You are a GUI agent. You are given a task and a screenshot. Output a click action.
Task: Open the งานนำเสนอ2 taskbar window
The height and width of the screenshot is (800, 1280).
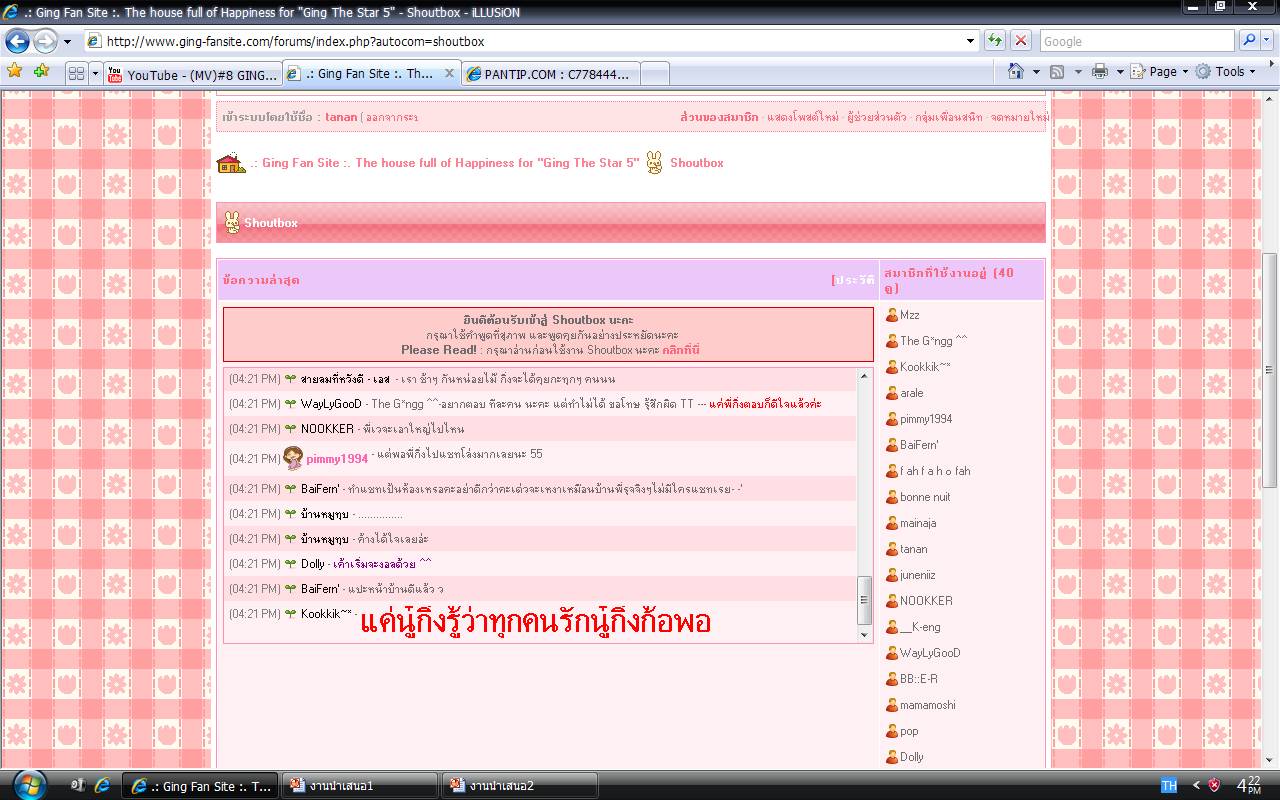tap(518, 786)
